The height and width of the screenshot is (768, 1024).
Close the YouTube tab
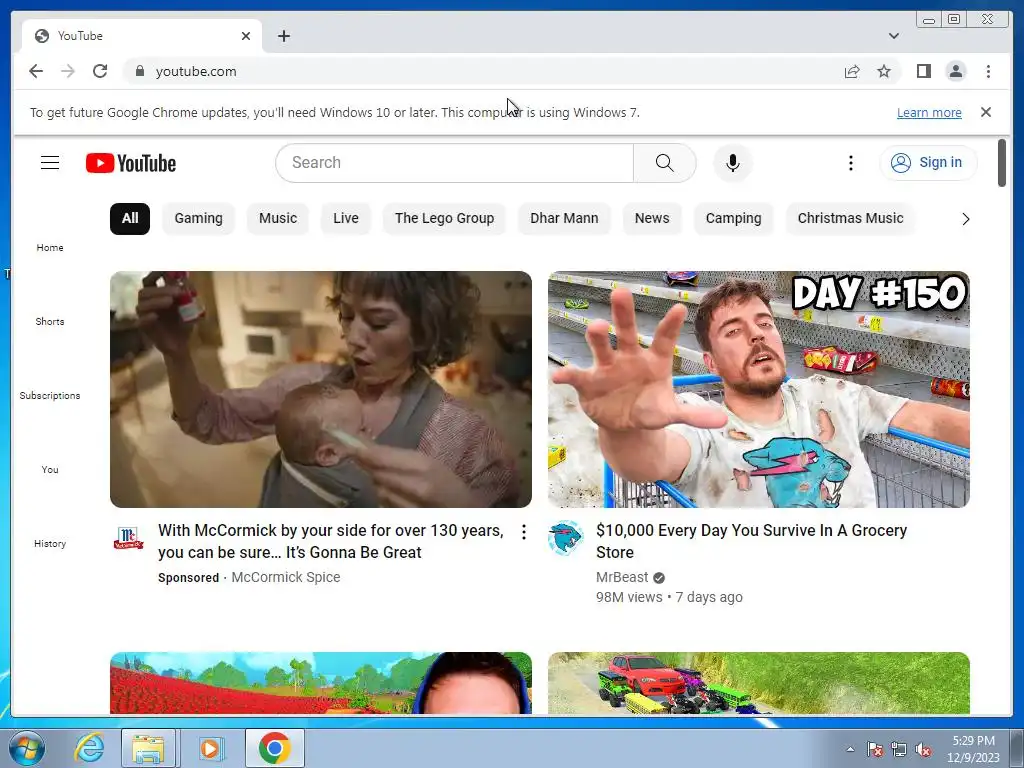coord(246,36)
